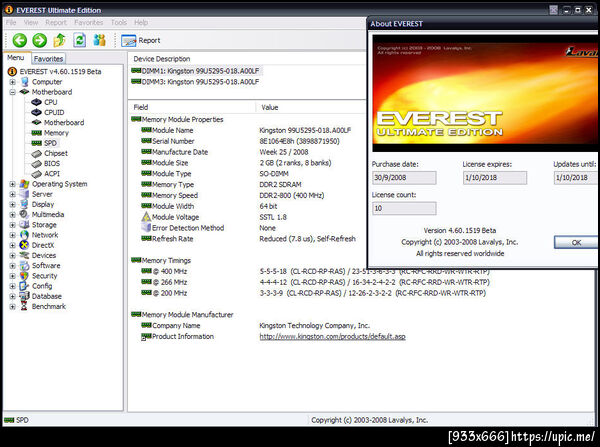Click the Memory module icon in tree

(36, 133)
